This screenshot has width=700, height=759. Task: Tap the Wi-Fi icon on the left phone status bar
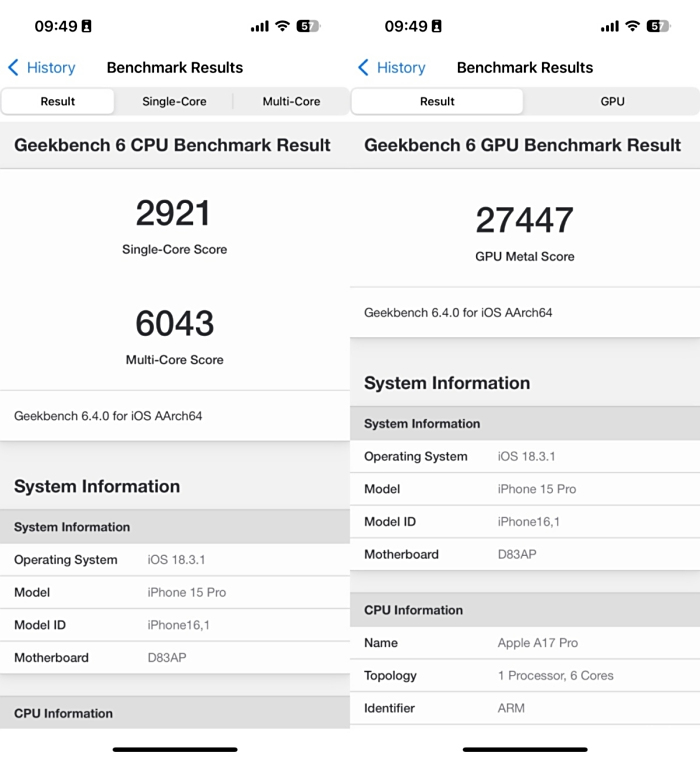tap(282, 26)
